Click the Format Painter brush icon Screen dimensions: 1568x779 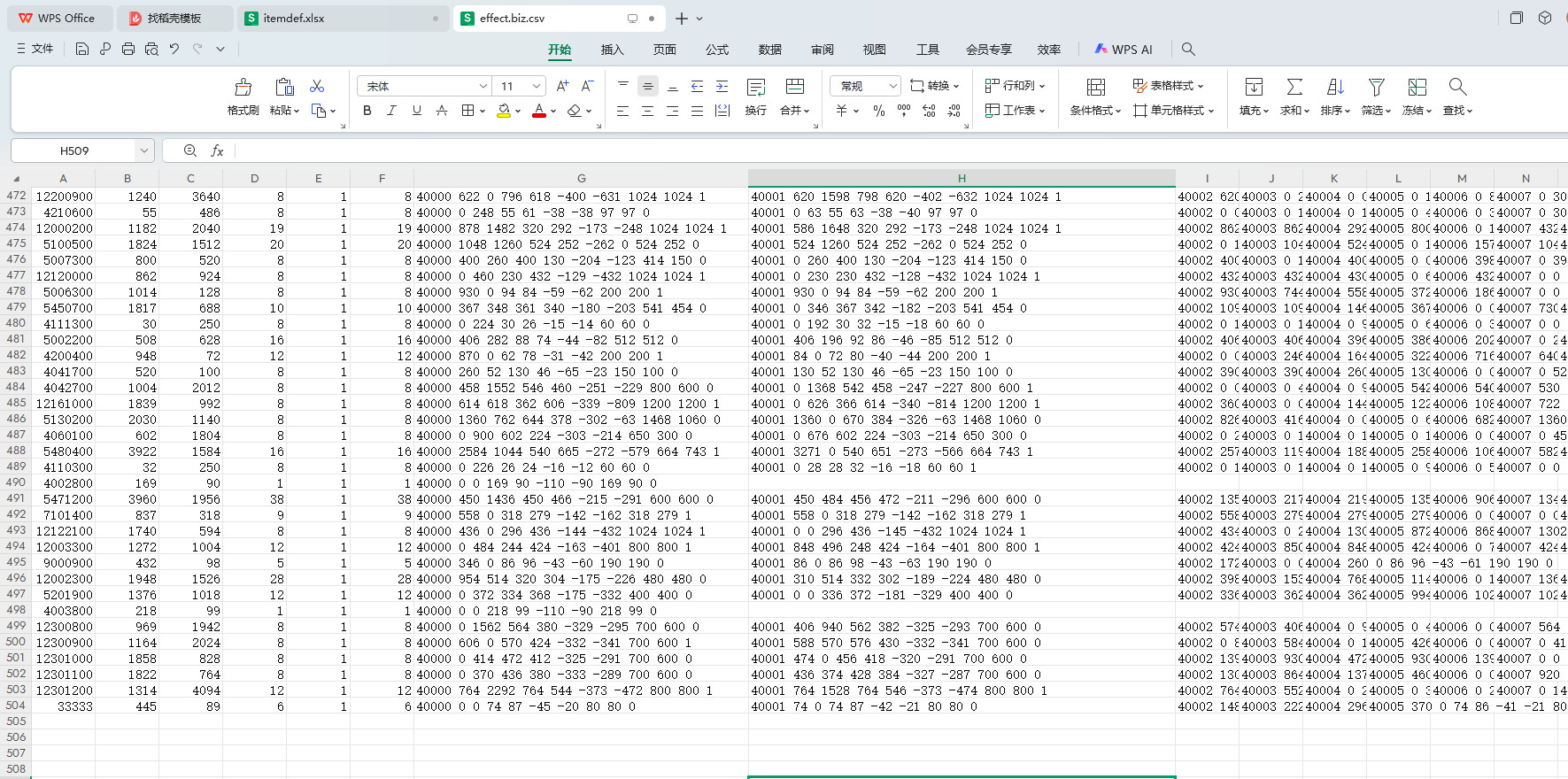click(x=243, y=87)
